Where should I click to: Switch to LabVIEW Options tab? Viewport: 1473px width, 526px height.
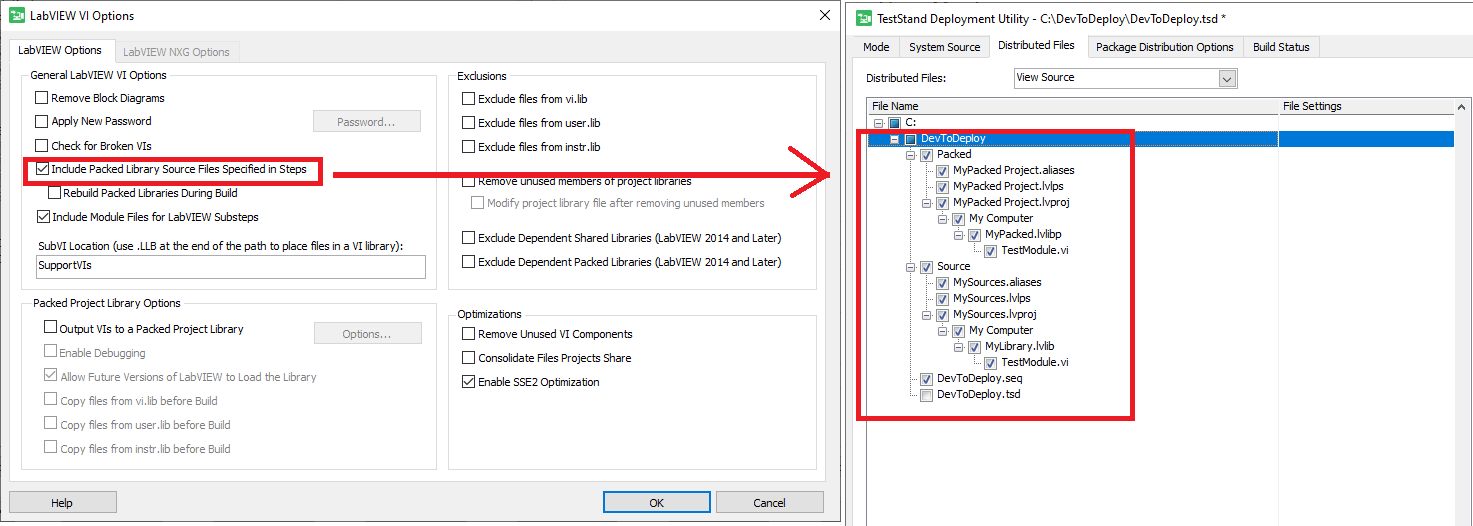click(x=60, y=50)
